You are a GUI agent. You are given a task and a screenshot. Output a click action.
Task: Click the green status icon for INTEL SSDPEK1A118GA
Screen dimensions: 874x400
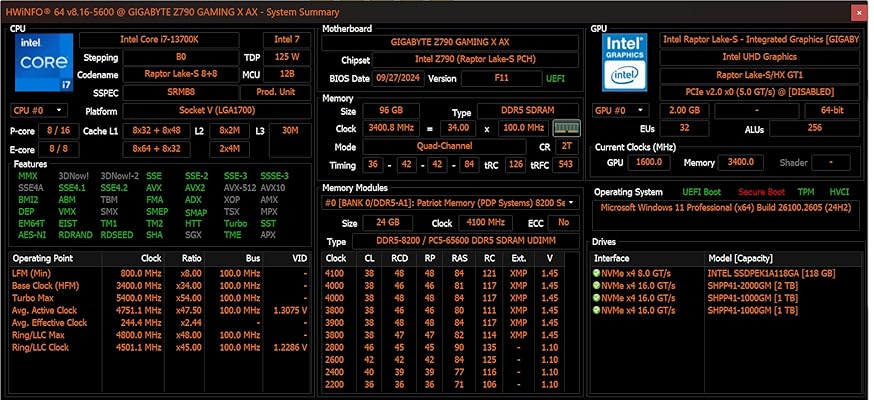pyautogui.click(x=597, y=272)
